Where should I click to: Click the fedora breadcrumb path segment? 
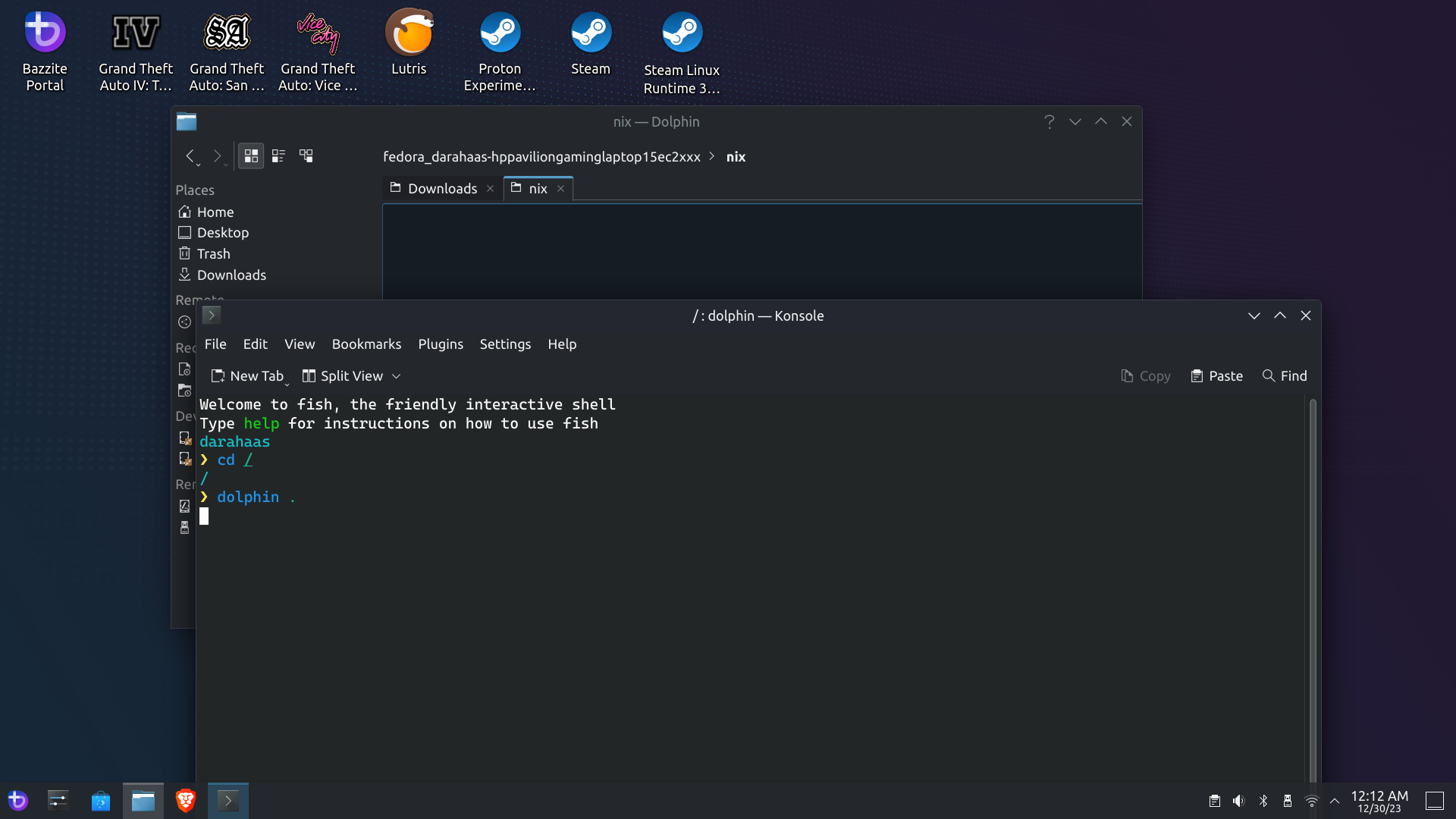click(541, 157)
